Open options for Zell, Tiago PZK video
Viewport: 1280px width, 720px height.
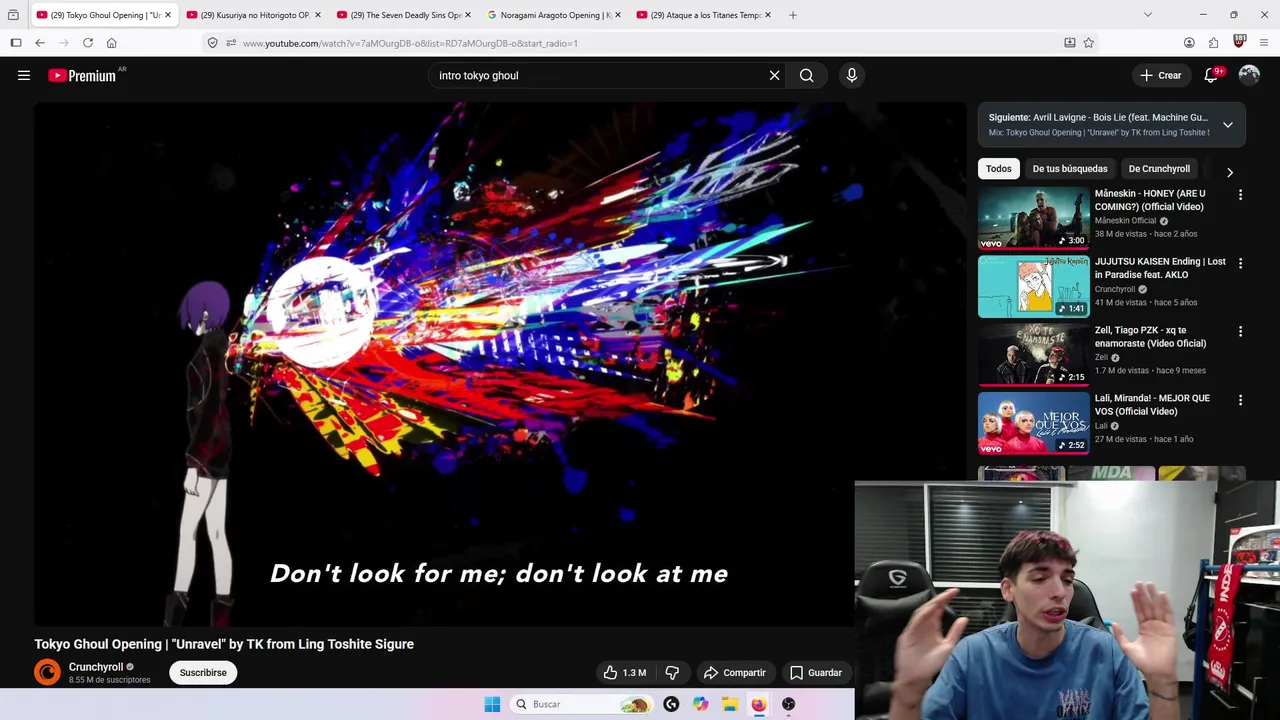[x=1241, y=331]
